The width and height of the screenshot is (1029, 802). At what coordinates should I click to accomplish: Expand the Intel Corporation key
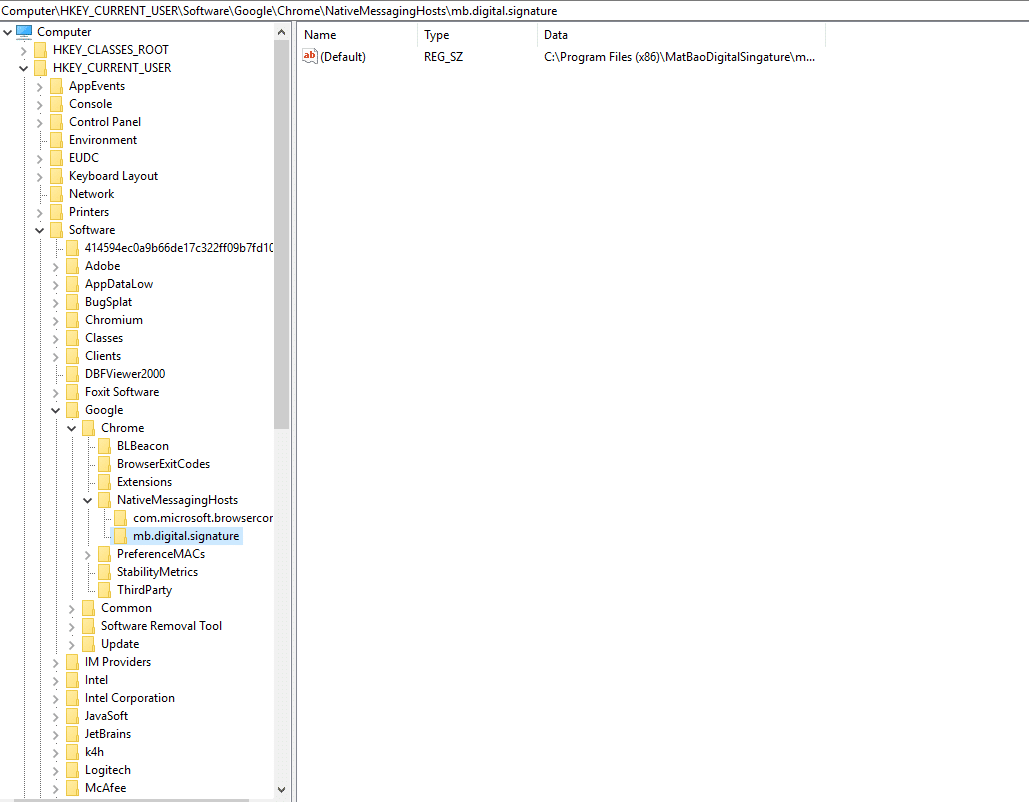coord(56,699)
